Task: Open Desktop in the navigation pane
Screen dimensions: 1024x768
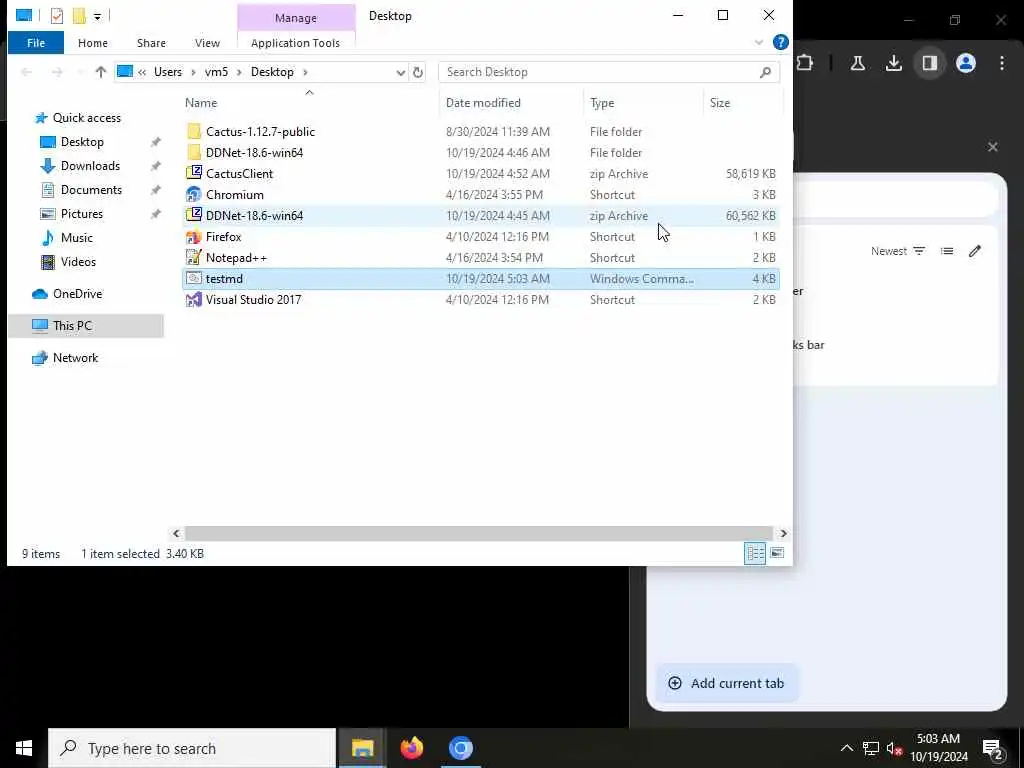Action: click(82, 142)
